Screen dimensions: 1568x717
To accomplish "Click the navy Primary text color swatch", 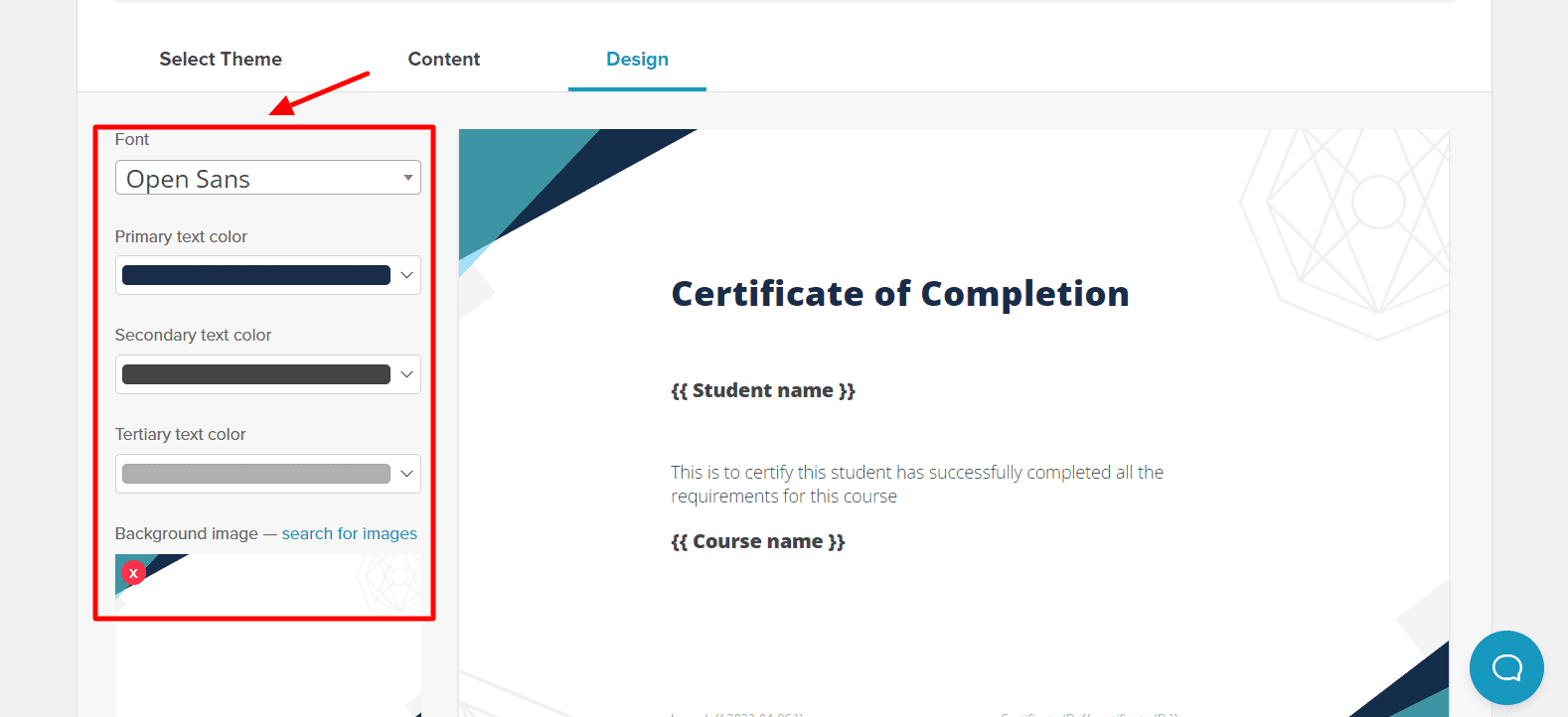I will tap(255, 275).
